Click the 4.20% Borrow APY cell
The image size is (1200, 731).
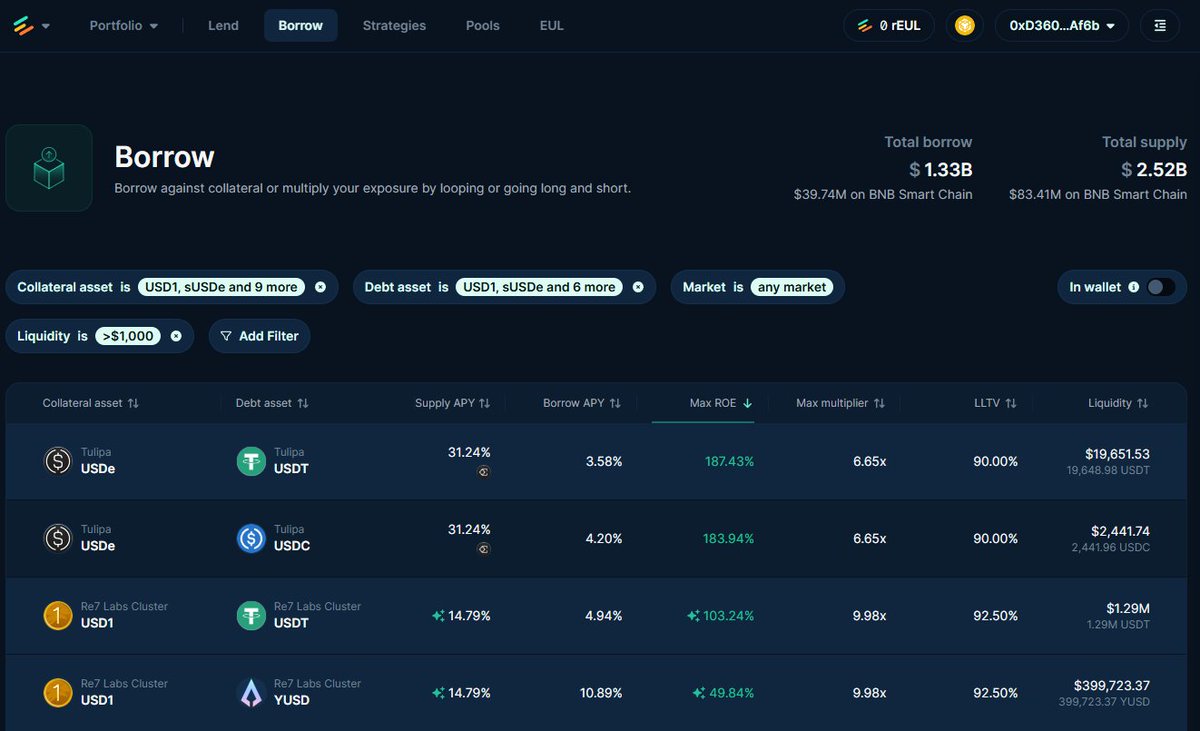604,538
